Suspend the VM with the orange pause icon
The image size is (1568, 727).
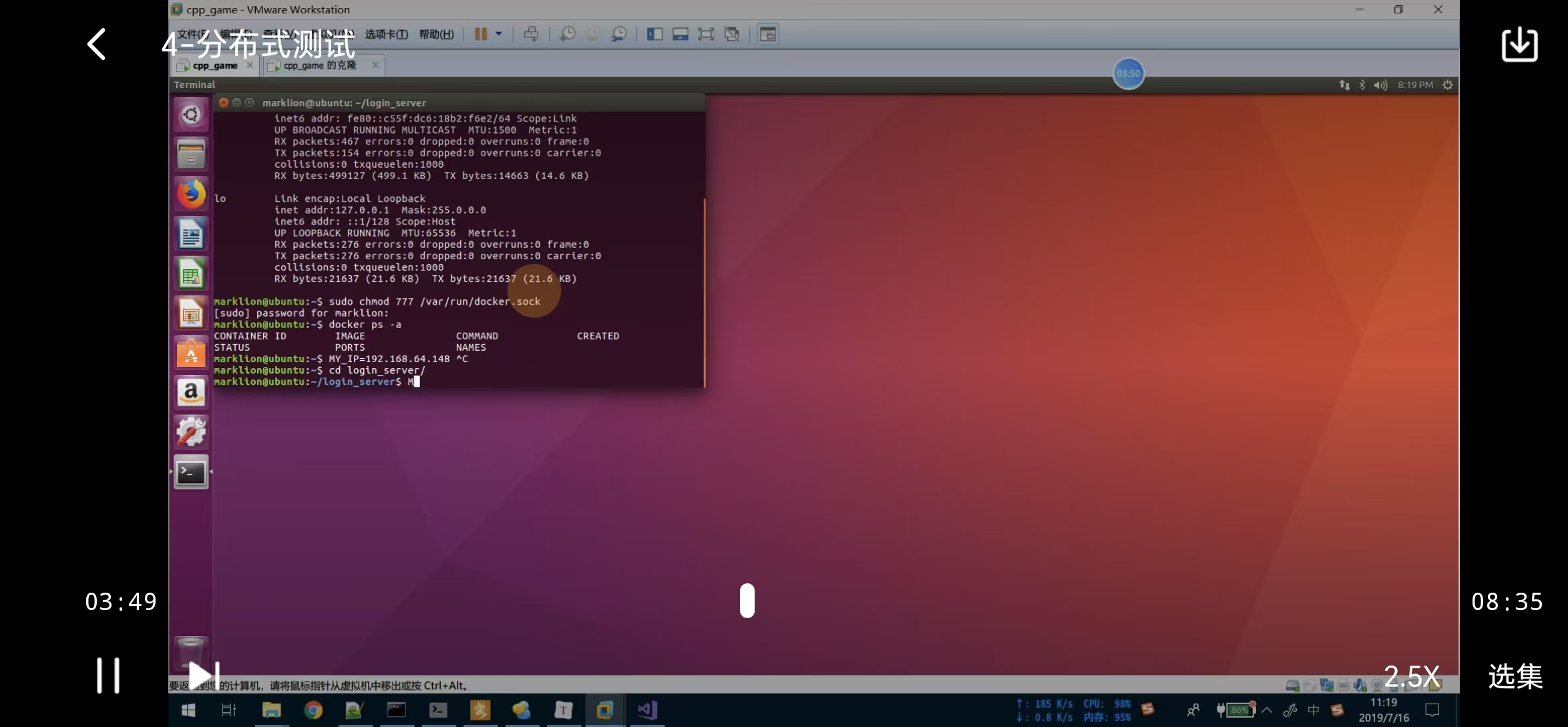[480, 34]
